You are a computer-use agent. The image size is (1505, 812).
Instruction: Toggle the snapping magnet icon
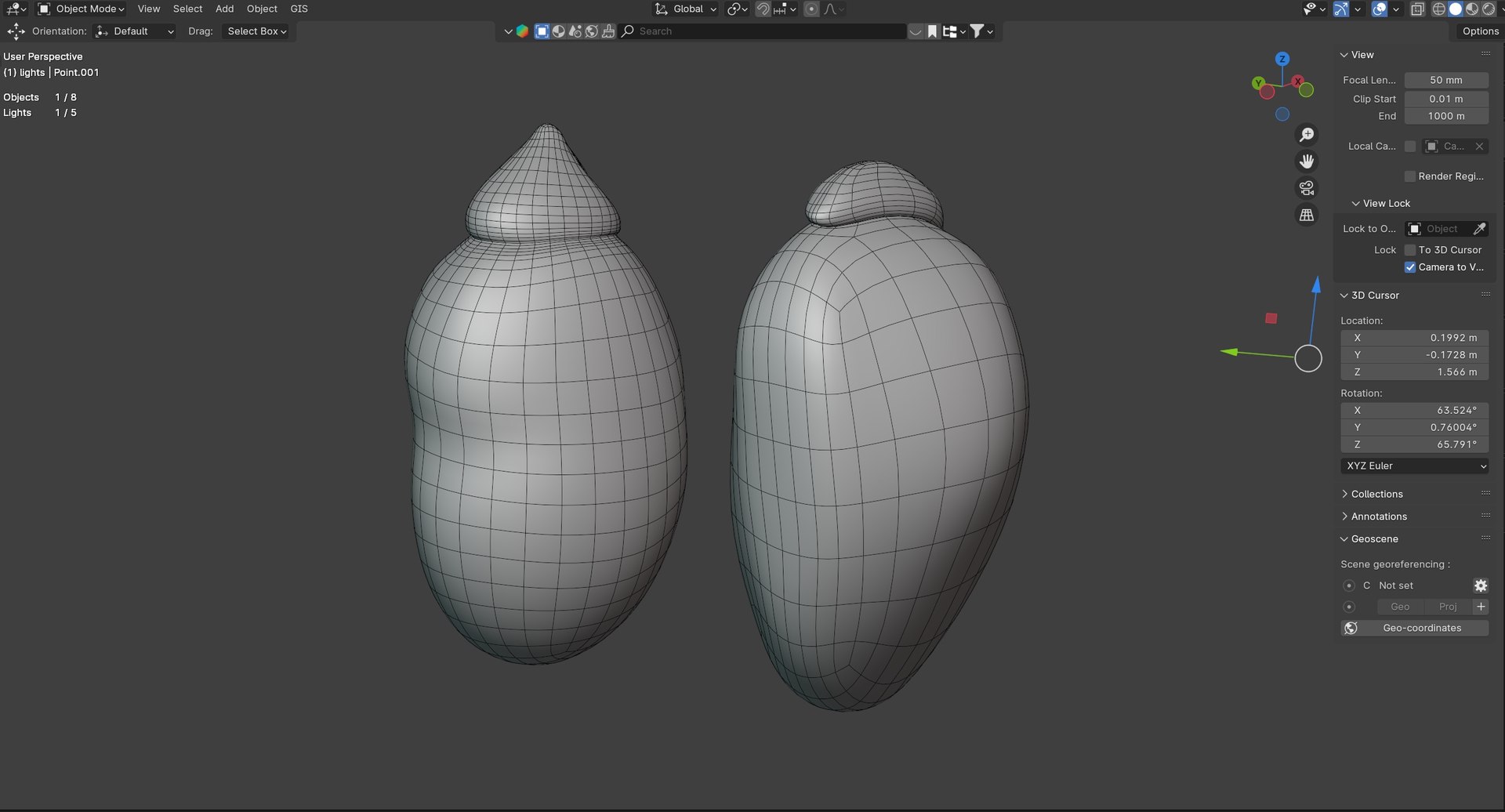(x=763, y=9)
